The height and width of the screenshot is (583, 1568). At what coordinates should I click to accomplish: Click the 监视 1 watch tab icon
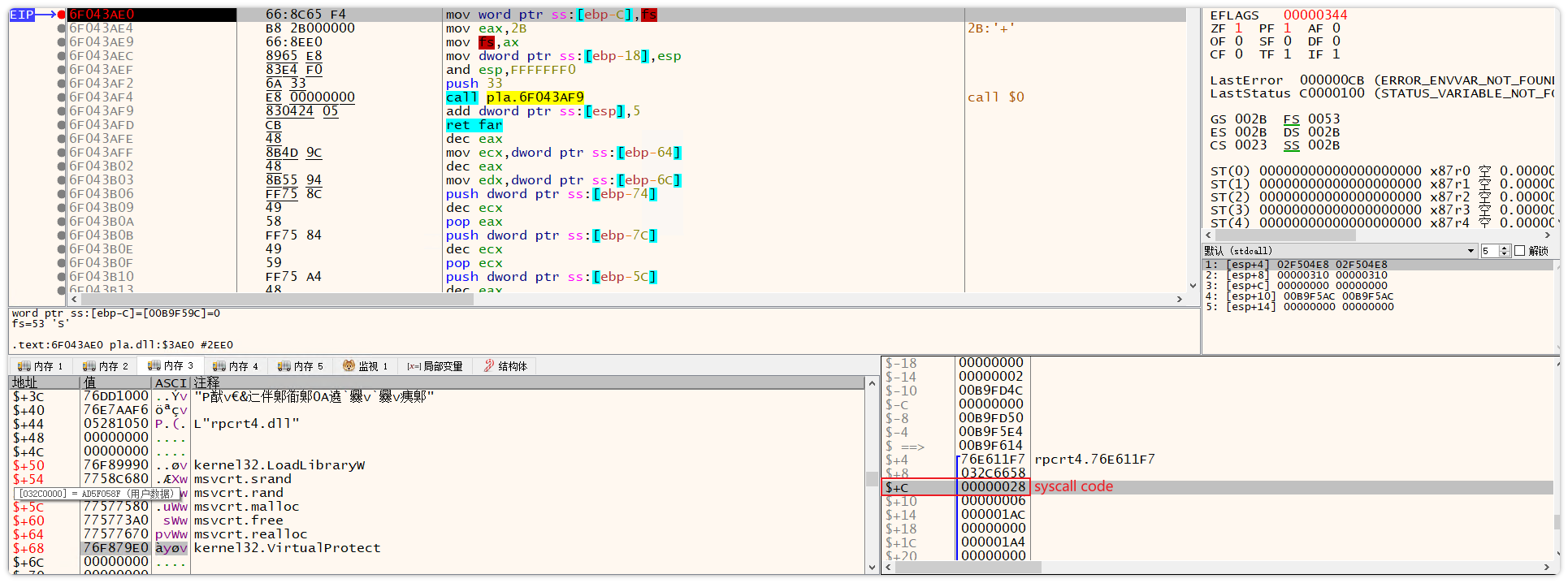tap(349, 366)
